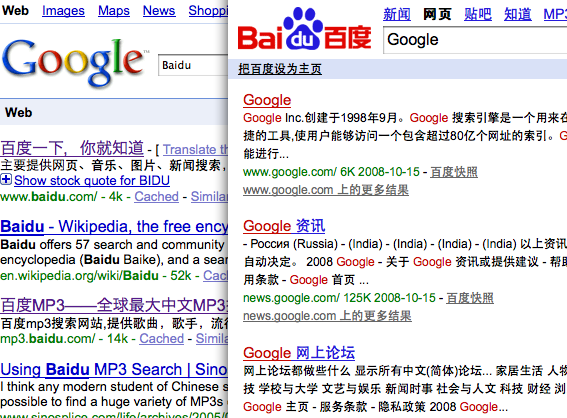Select the 知道 tab on Baidu
Screen dimensions: 567x418
(x=518, y=14)
